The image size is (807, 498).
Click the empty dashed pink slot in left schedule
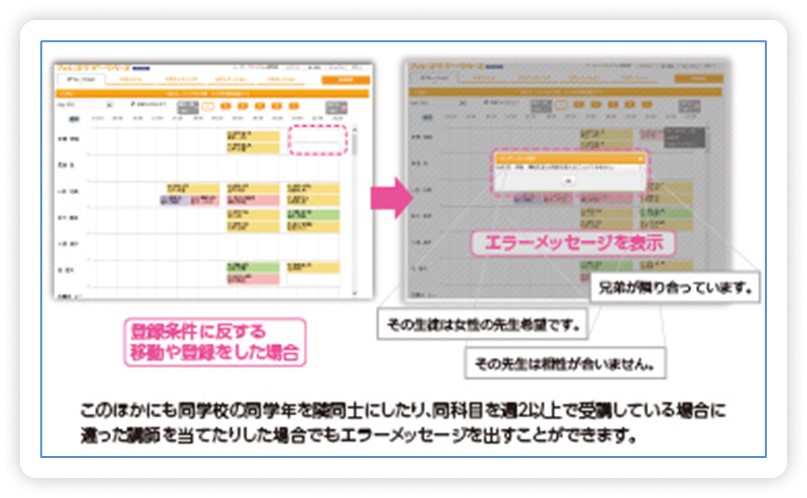(x=316, y=140)
